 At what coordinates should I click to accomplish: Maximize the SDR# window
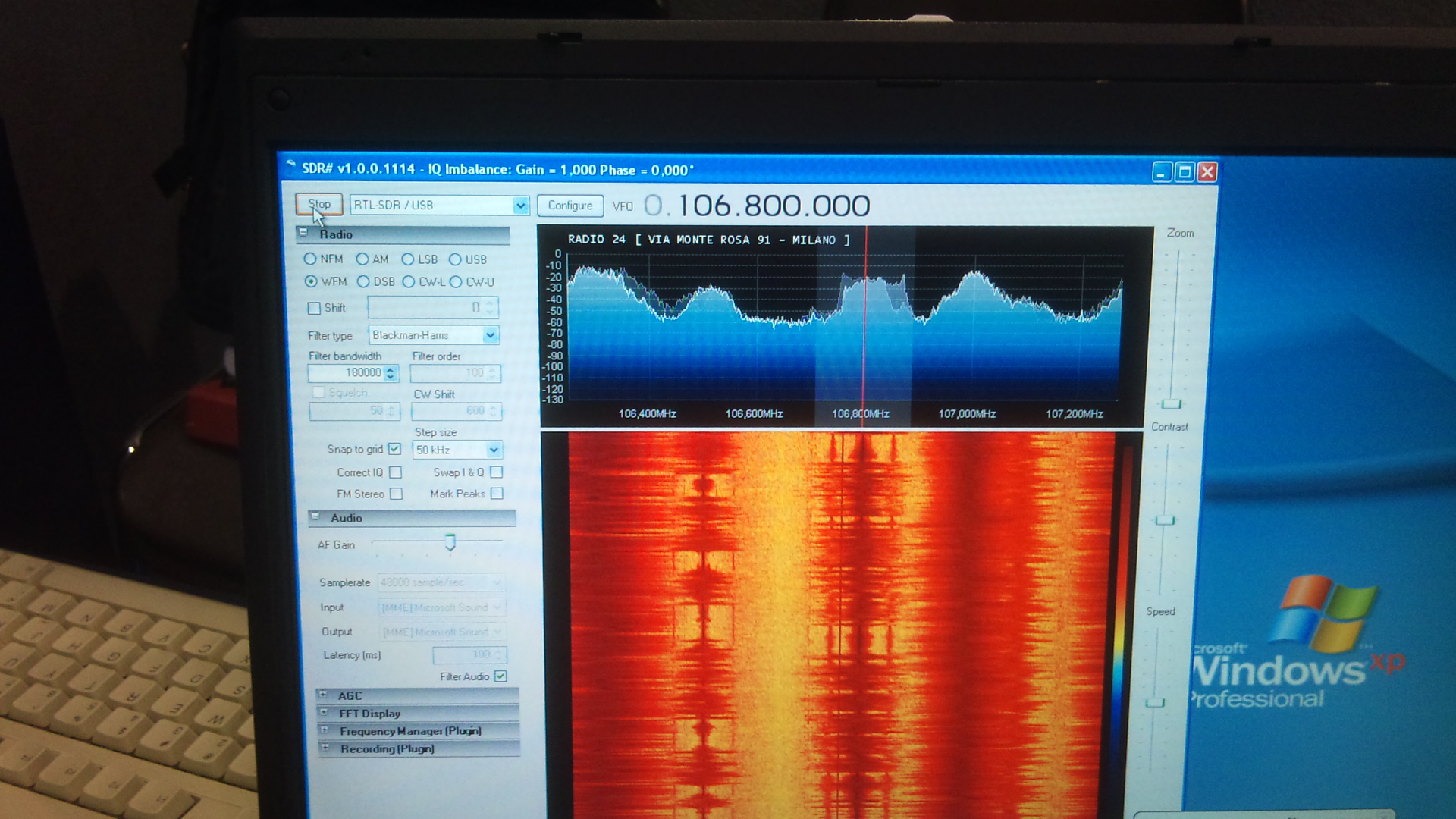click(1185, 172)
